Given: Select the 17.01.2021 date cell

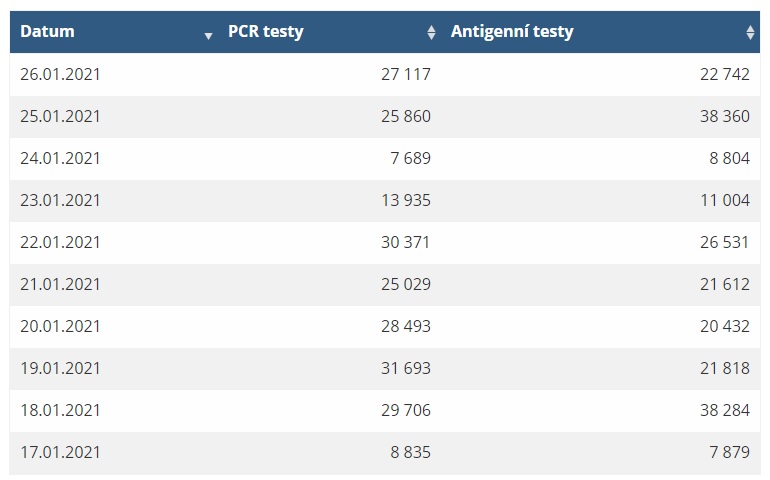Looking at the screenshot, I should pos(60,452).
